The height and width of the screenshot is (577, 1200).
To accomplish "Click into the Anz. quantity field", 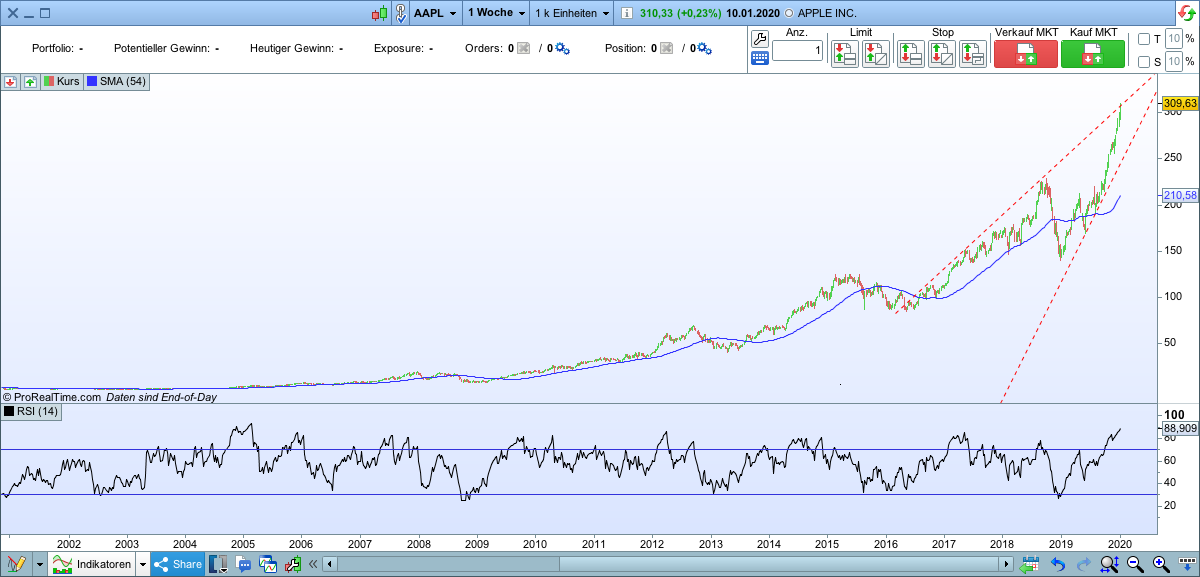I will click(x=797, y=51).
